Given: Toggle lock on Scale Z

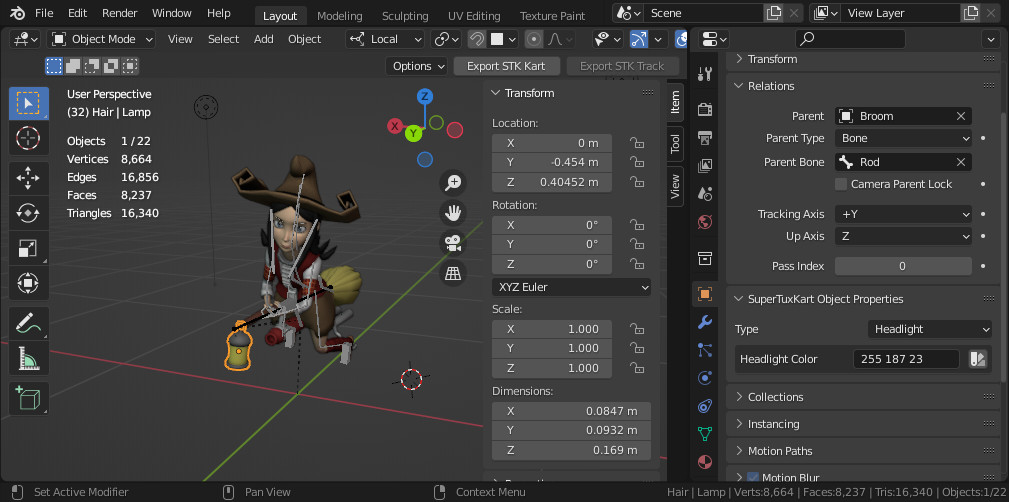Looking at the screenshot, I should click(637, 368).
